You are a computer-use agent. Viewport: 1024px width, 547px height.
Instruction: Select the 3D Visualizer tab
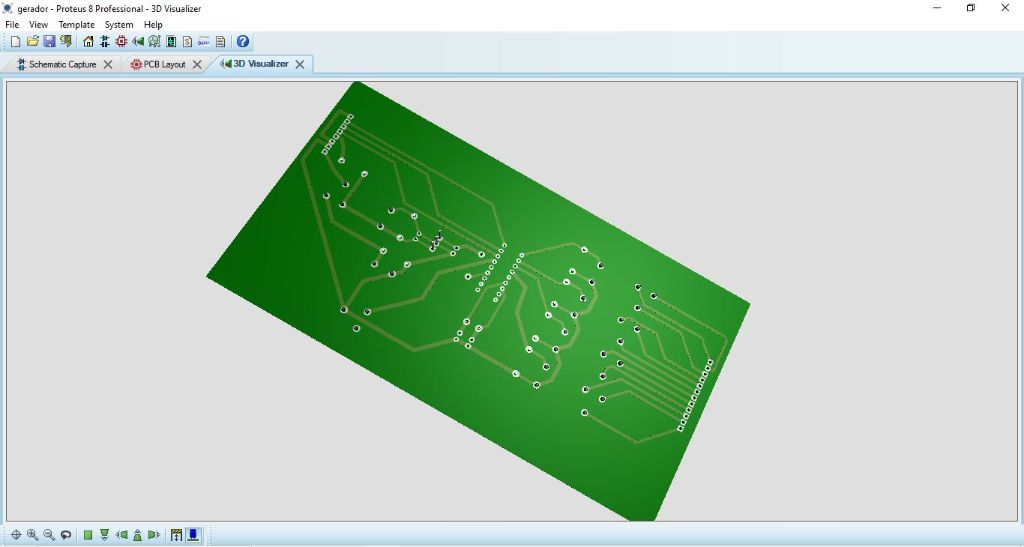pos(255,64)
